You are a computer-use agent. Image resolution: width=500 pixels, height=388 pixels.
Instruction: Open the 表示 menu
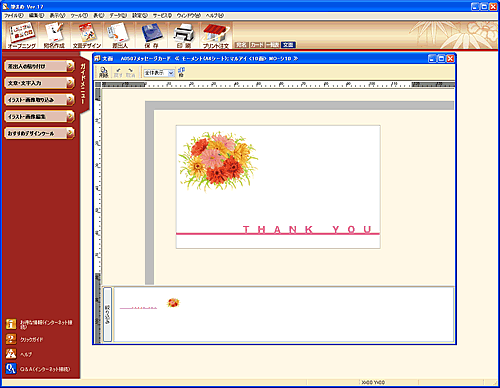pyautogui.click(x=57, y=15)
